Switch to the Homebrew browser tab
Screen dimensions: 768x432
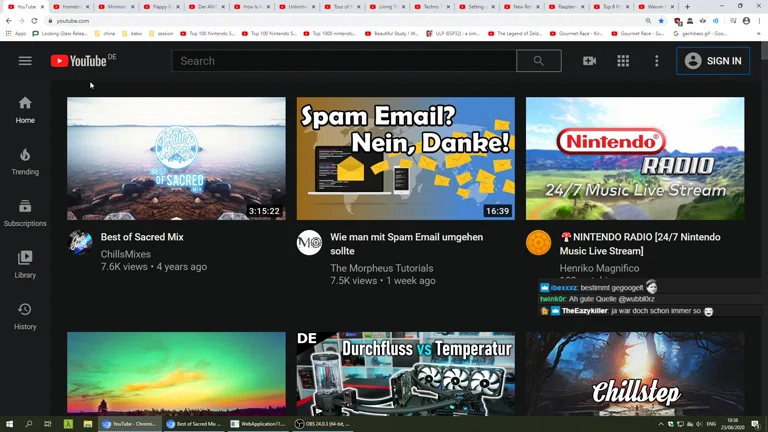72,7
